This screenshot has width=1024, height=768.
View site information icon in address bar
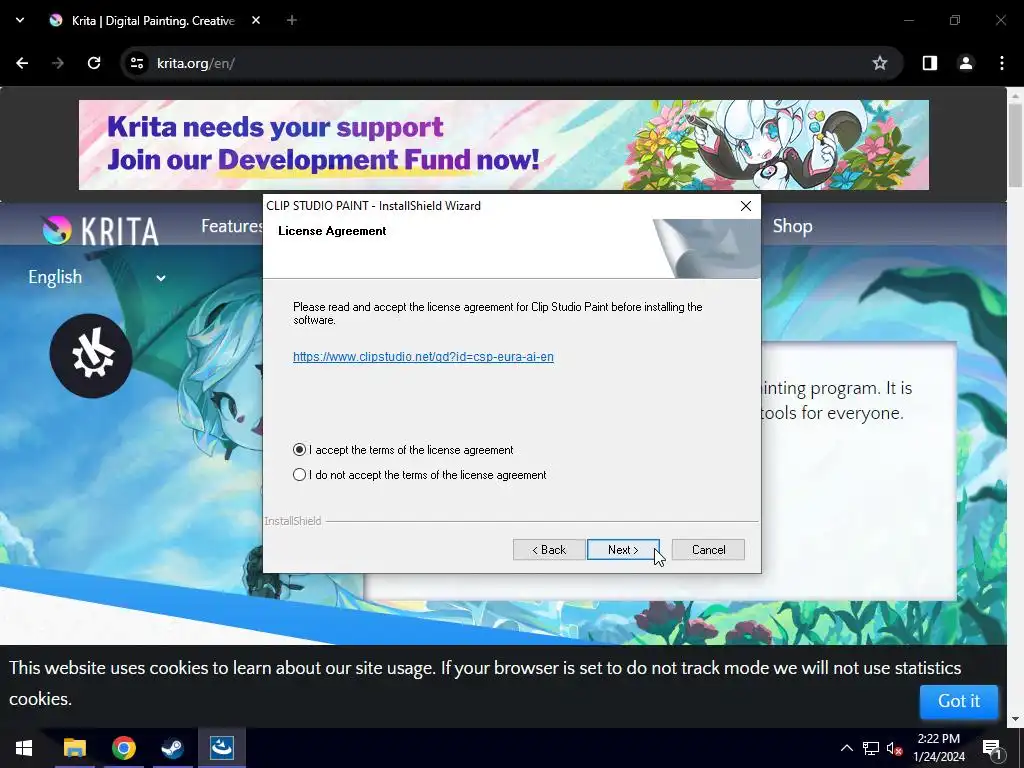(137, 63)
